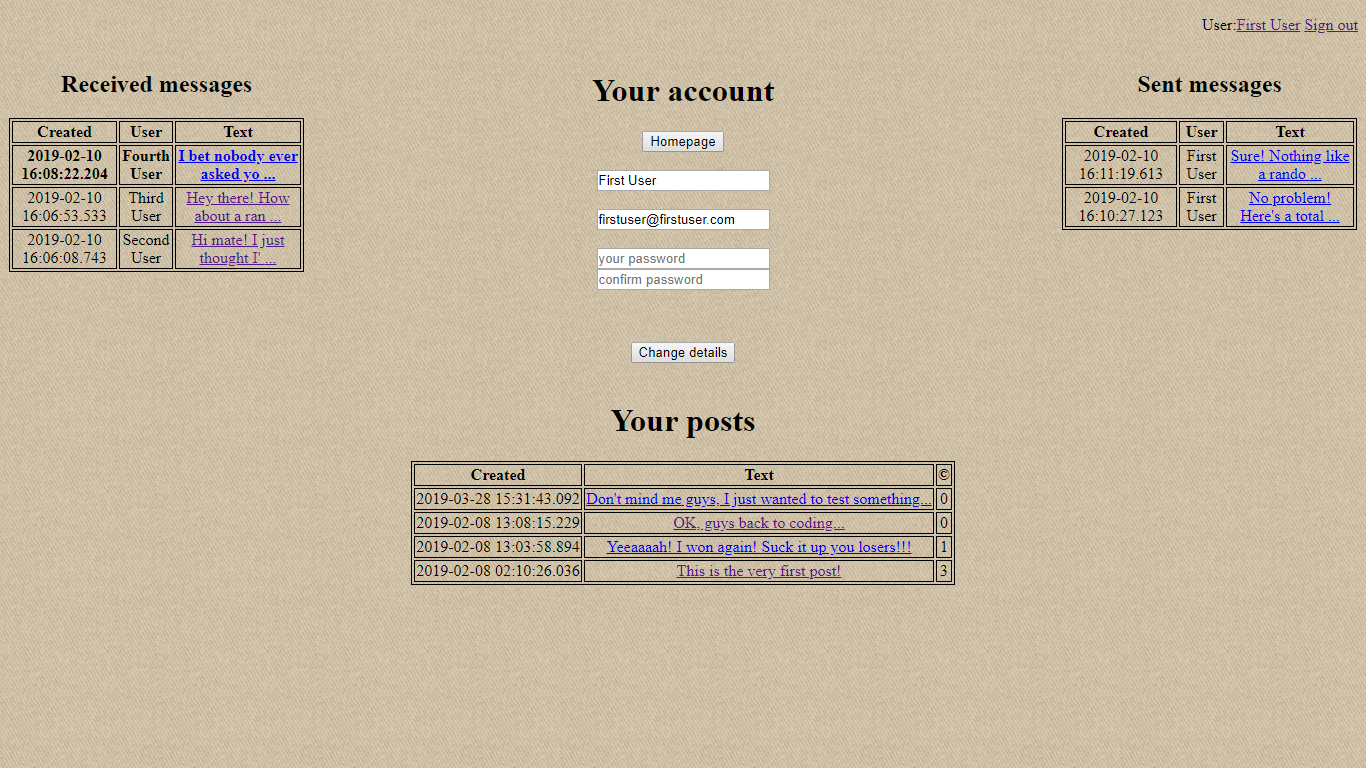Click comment count 0 for OK guys post

tap(944, 523)
